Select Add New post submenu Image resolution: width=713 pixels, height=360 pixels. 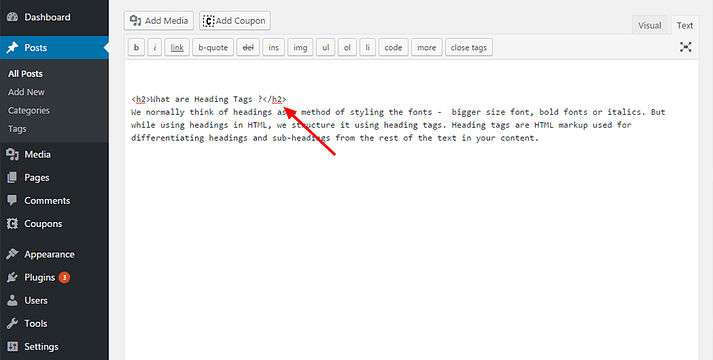26,92
